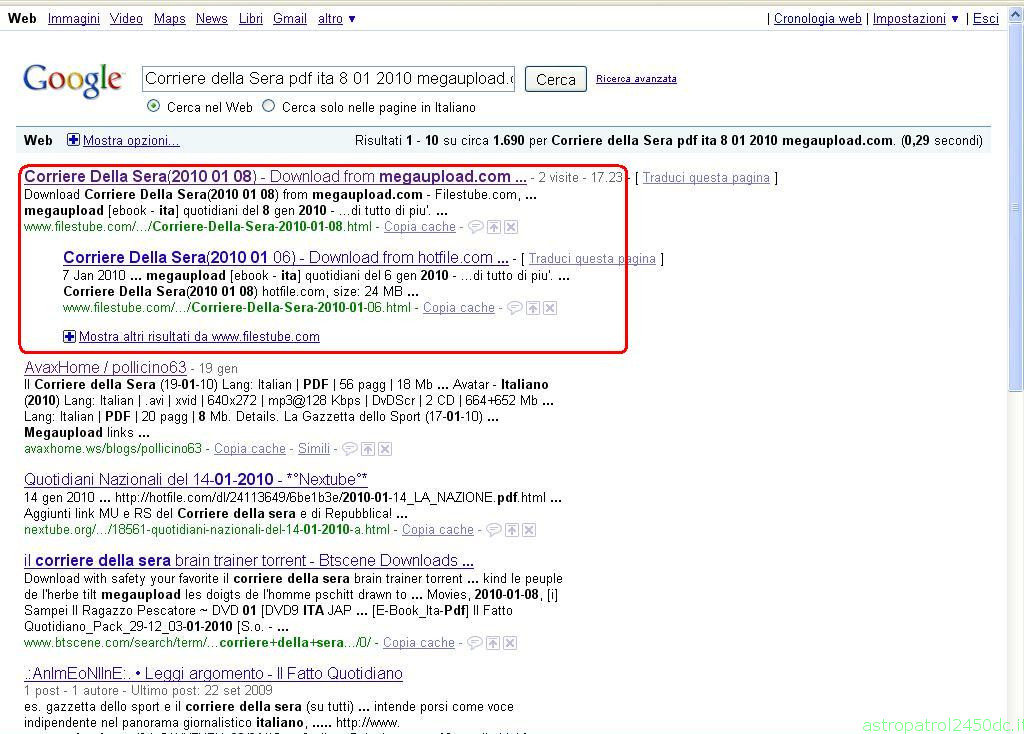Remove the btscene.com result

pos(511,643)
